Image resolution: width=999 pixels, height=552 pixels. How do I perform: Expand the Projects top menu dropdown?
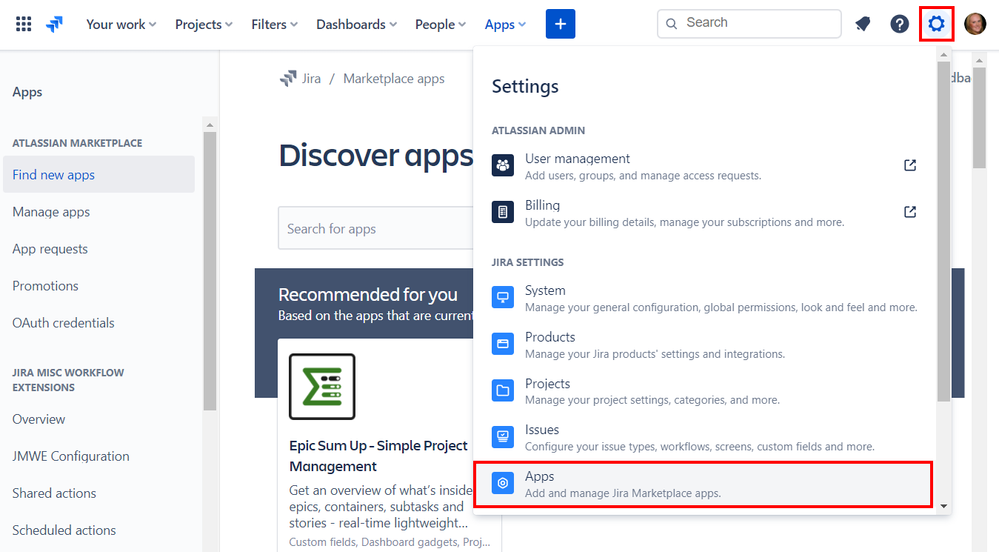pyautogui.click(x=204, y=24)
